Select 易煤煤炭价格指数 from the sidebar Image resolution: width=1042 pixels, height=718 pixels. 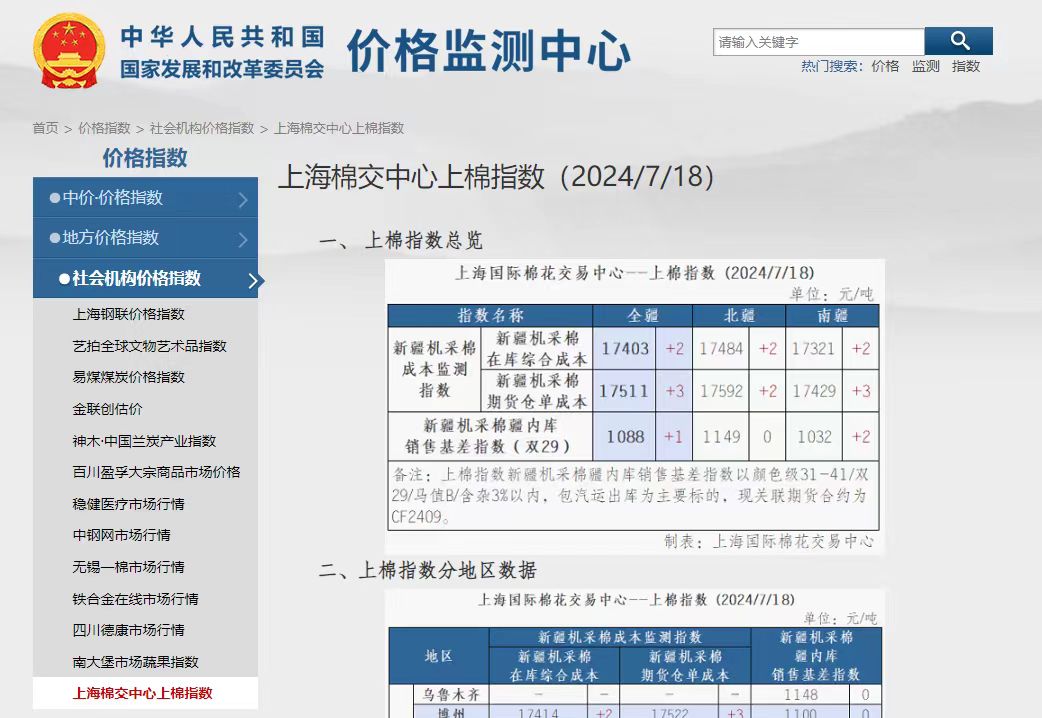point(128,377)
